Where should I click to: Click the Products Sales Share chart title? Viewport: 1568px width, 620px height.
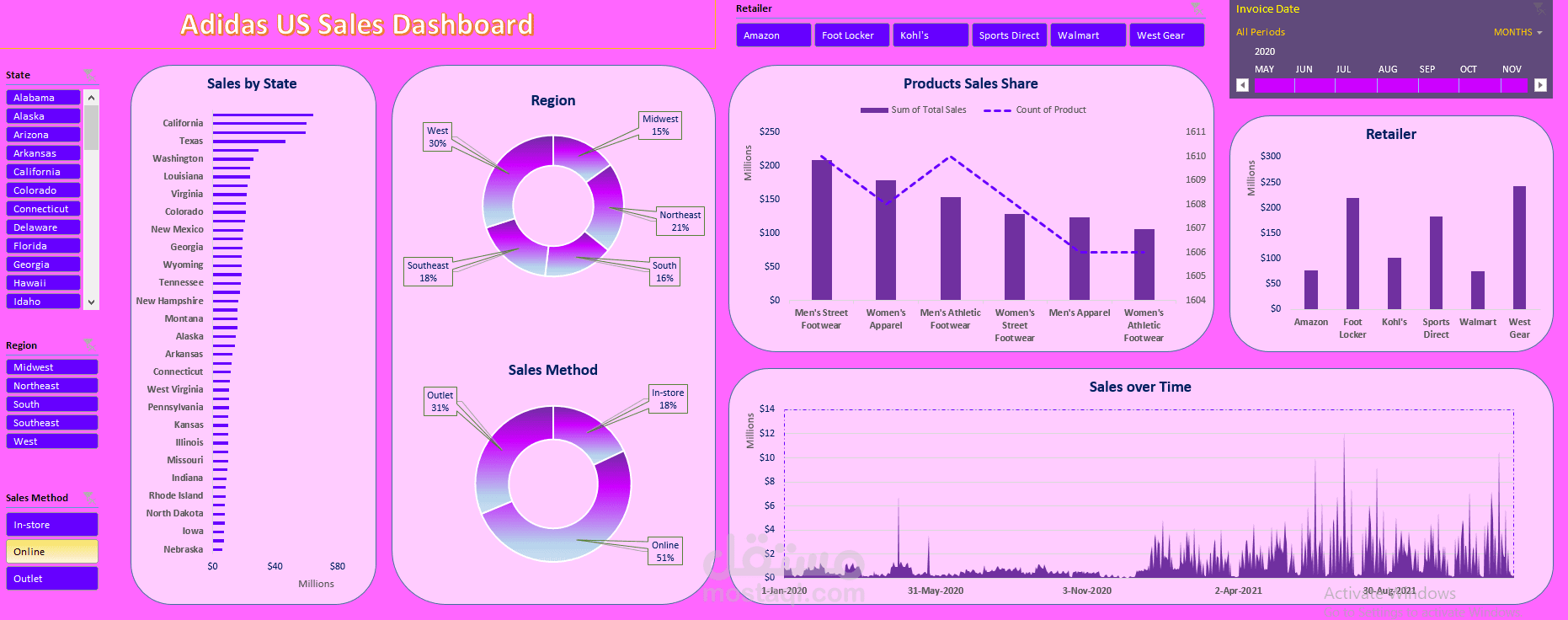pos(971,83)
